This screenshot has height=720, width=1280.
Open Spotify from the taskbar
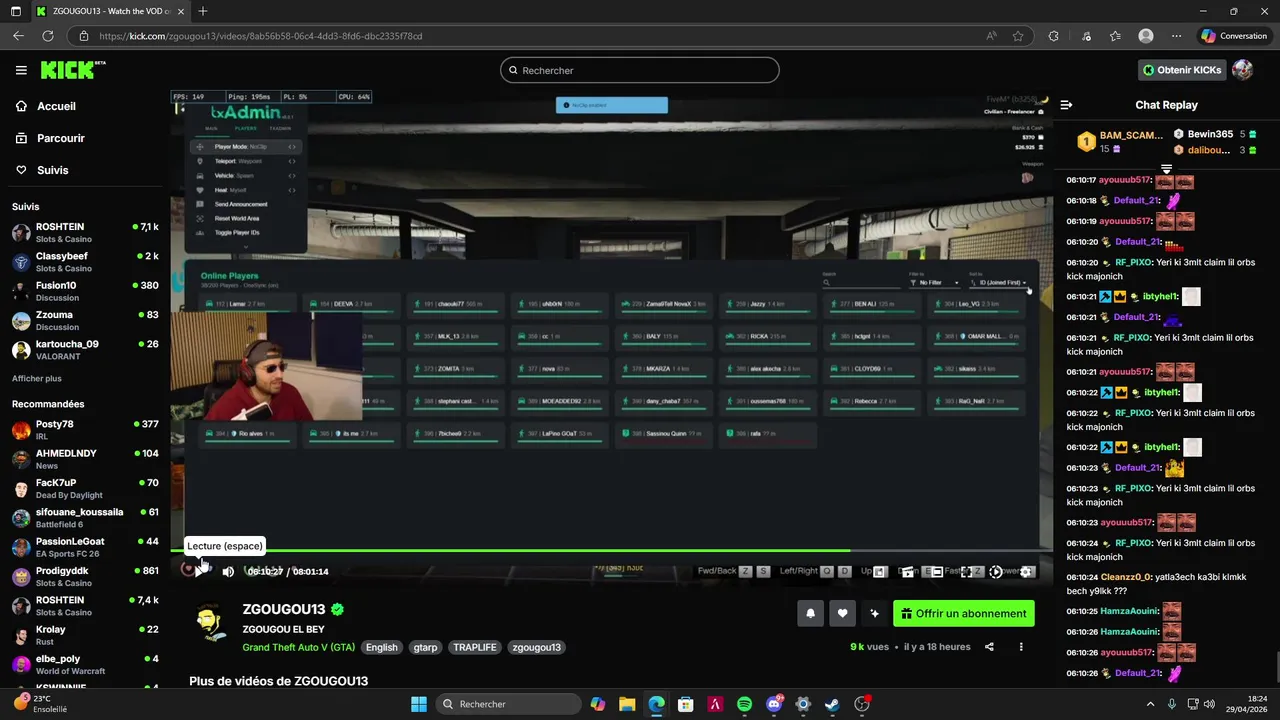coord(744,704)
